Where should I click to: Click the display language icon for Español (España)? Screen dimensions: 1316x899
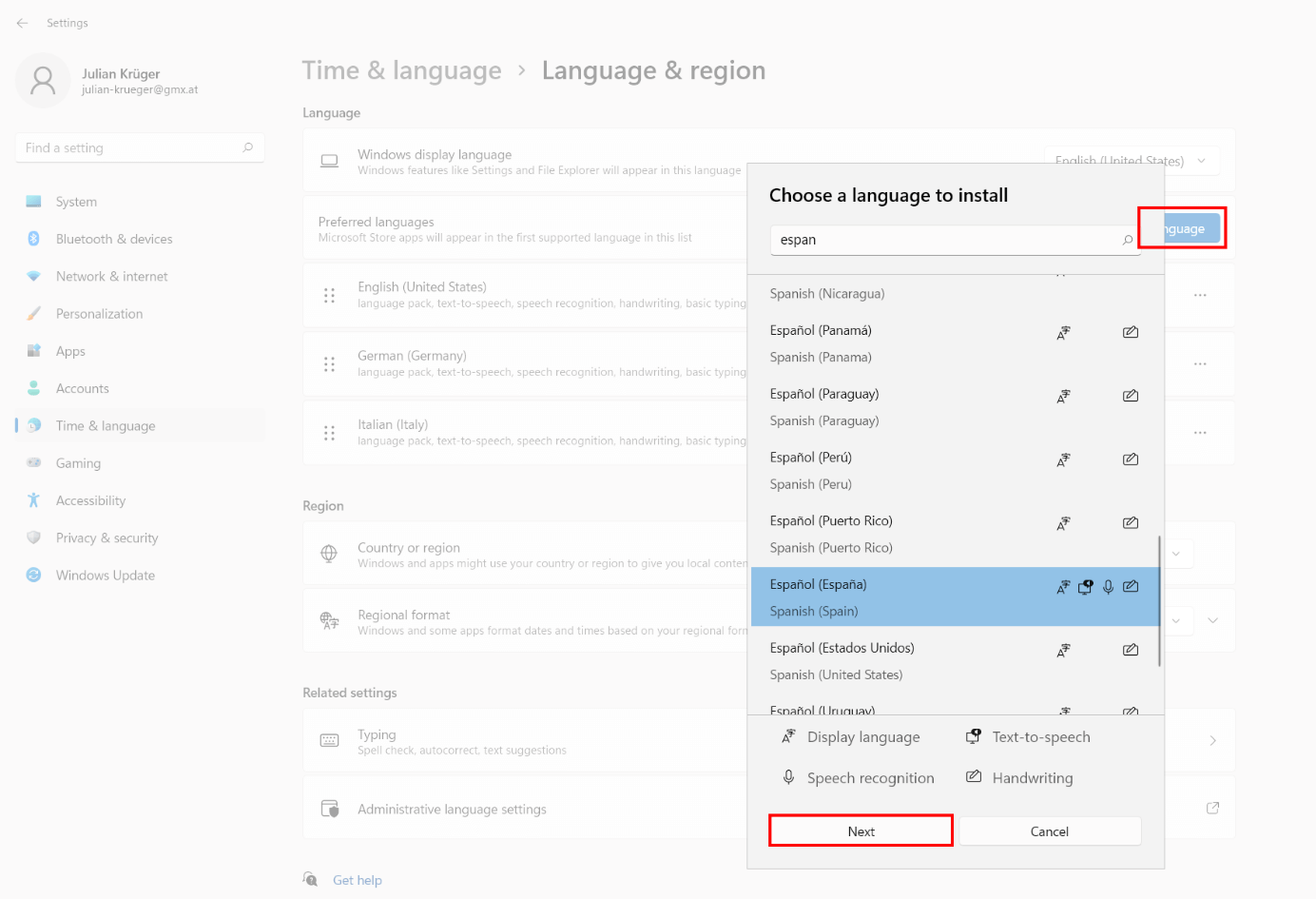tap(1063, 587)
